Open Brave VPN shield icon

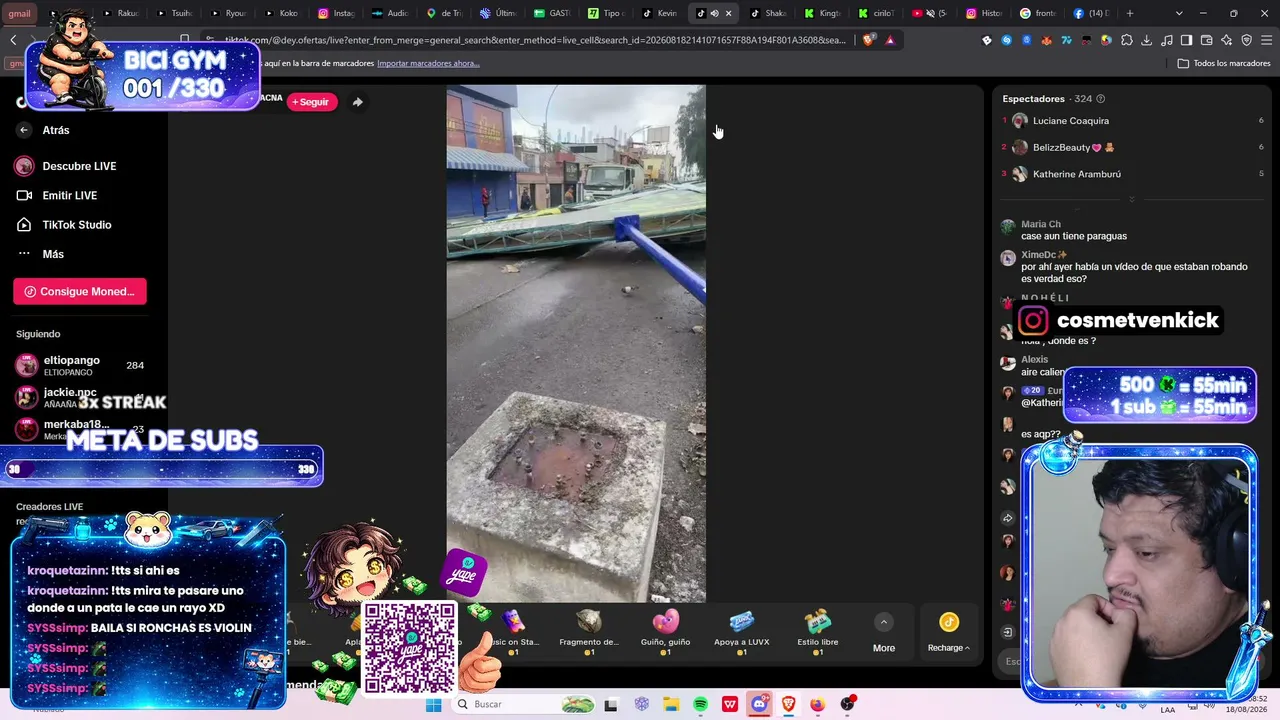pos(1246,40)
